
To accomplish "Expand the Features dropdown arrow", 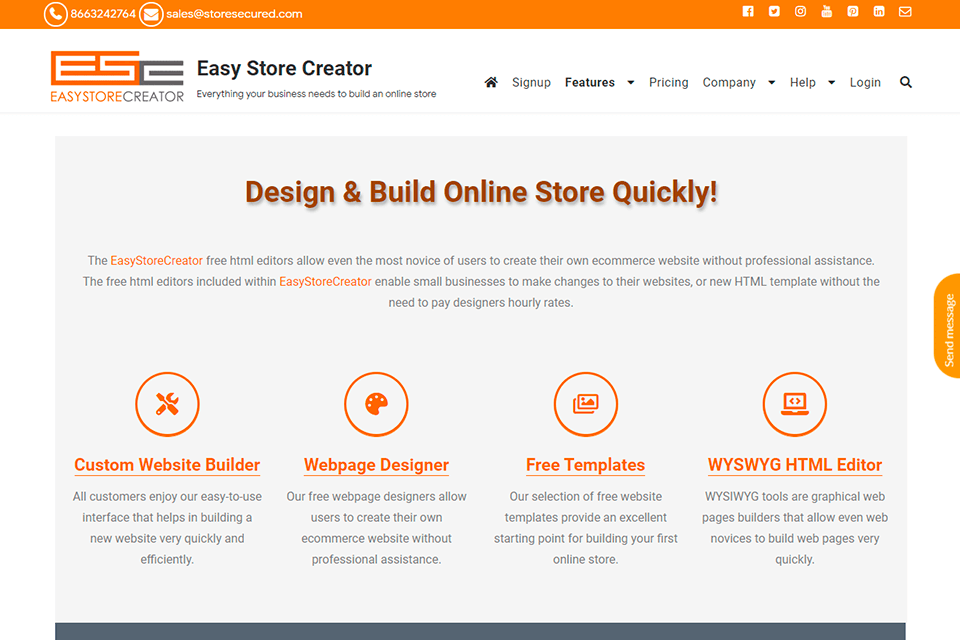I will (631, 83).
